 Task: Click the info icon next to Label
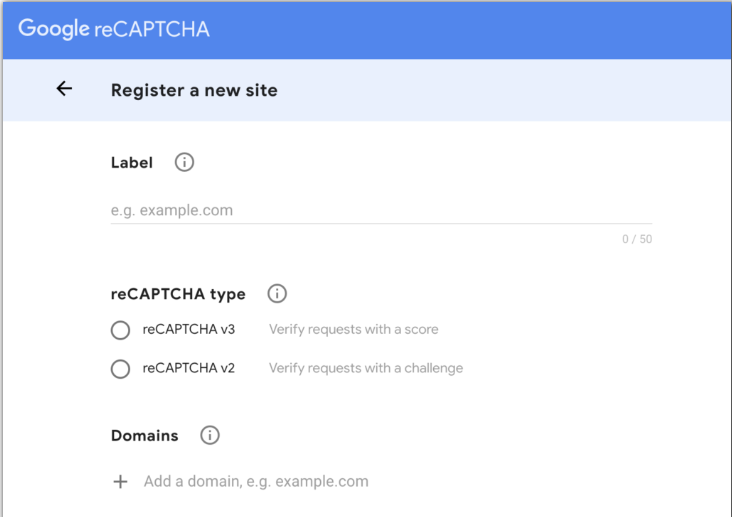click(x=184, y=162)
